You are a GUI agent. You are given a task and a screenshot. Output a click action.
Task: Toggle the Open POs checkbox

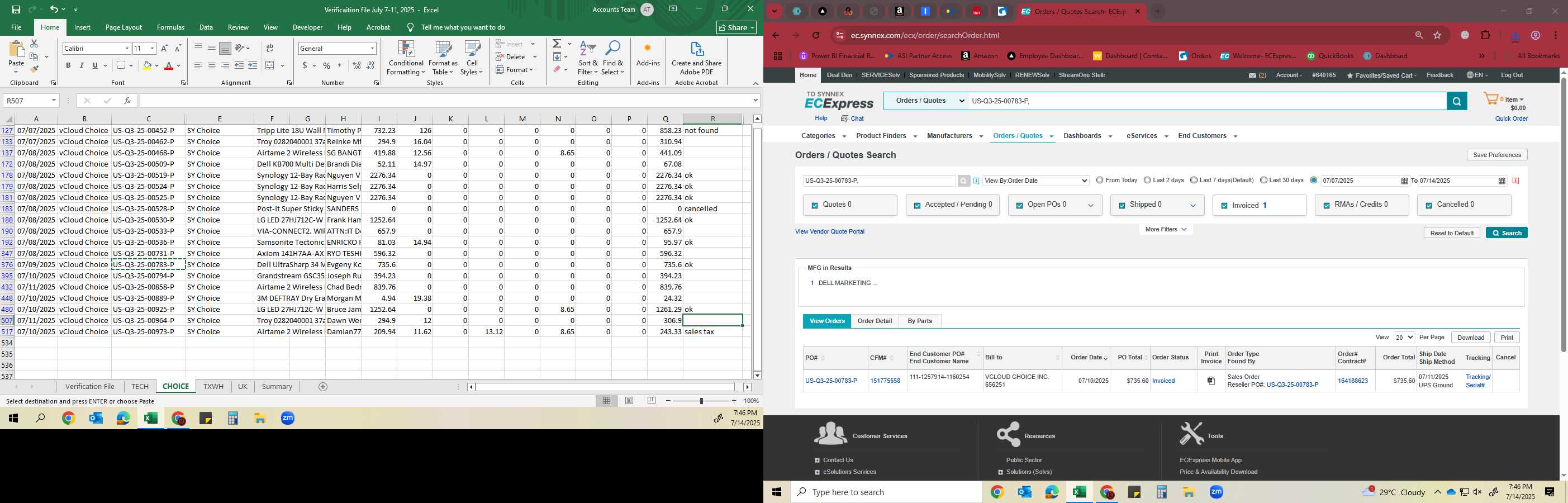(x=1019, y=206)
